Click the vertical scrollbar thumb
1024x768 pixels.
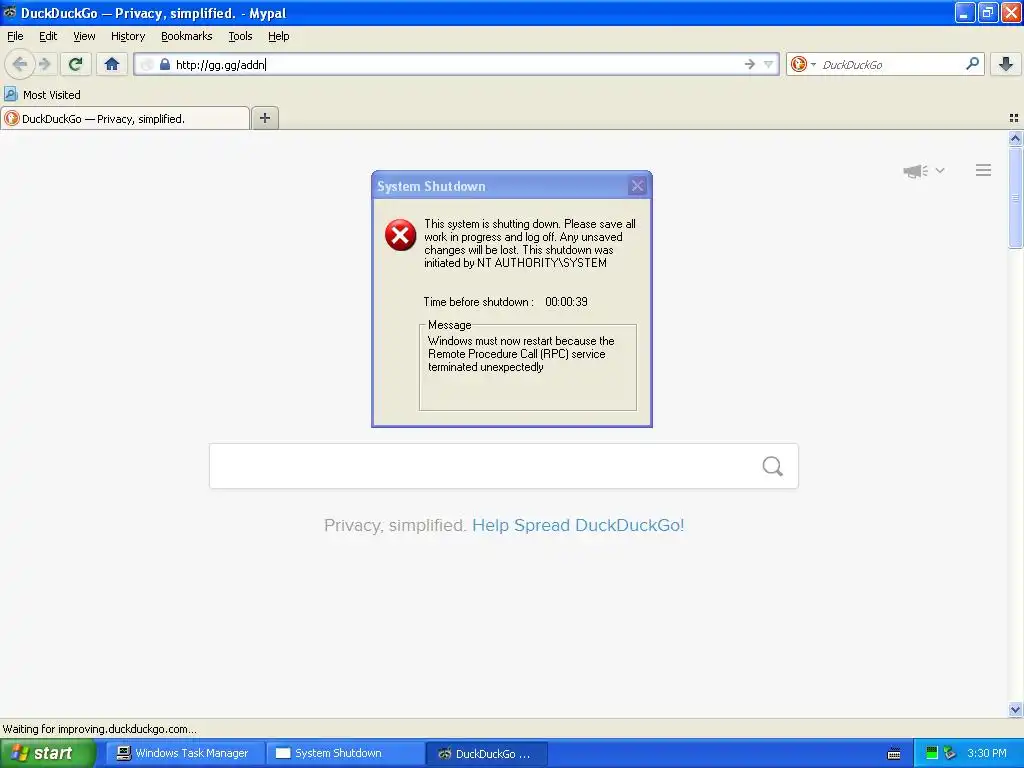pos(1015,197)
